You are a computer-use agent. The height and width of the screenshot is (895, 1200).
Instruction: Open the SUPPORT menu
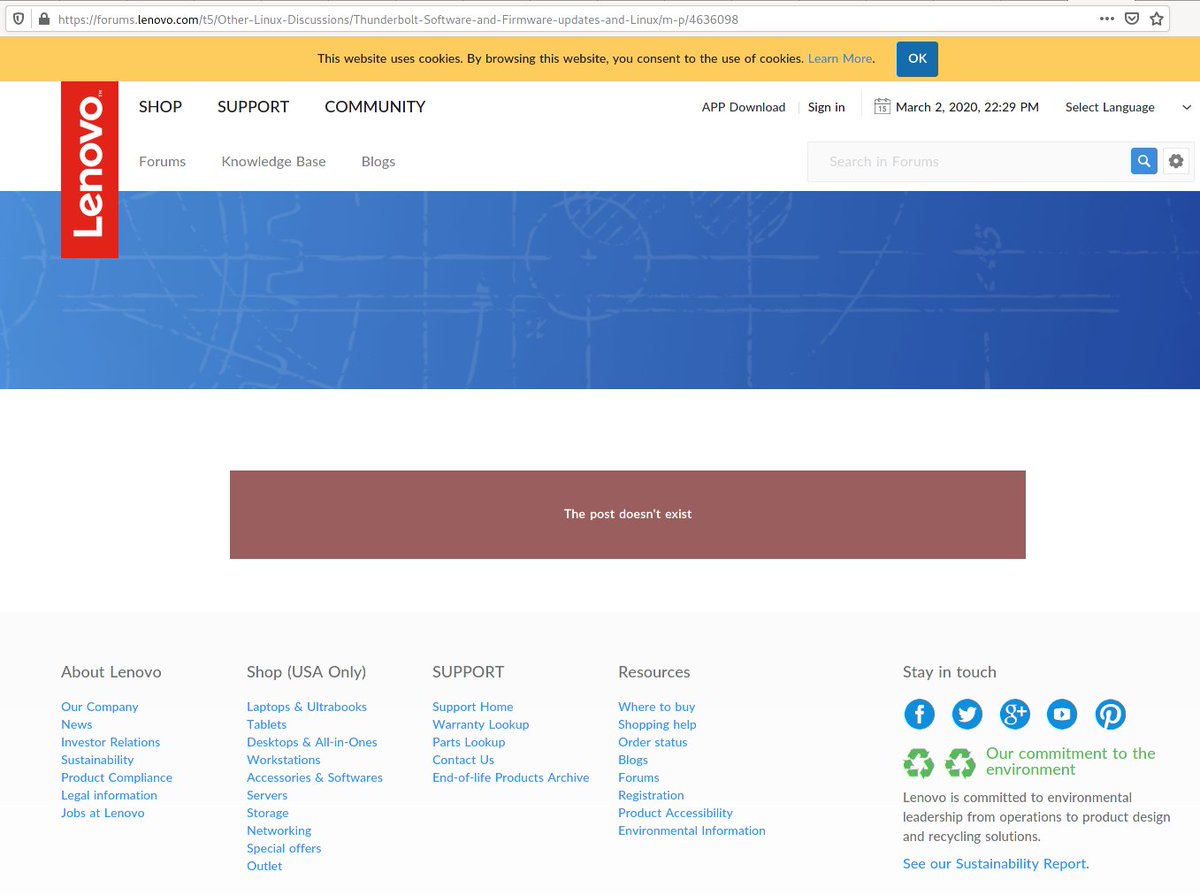(253, 107)
